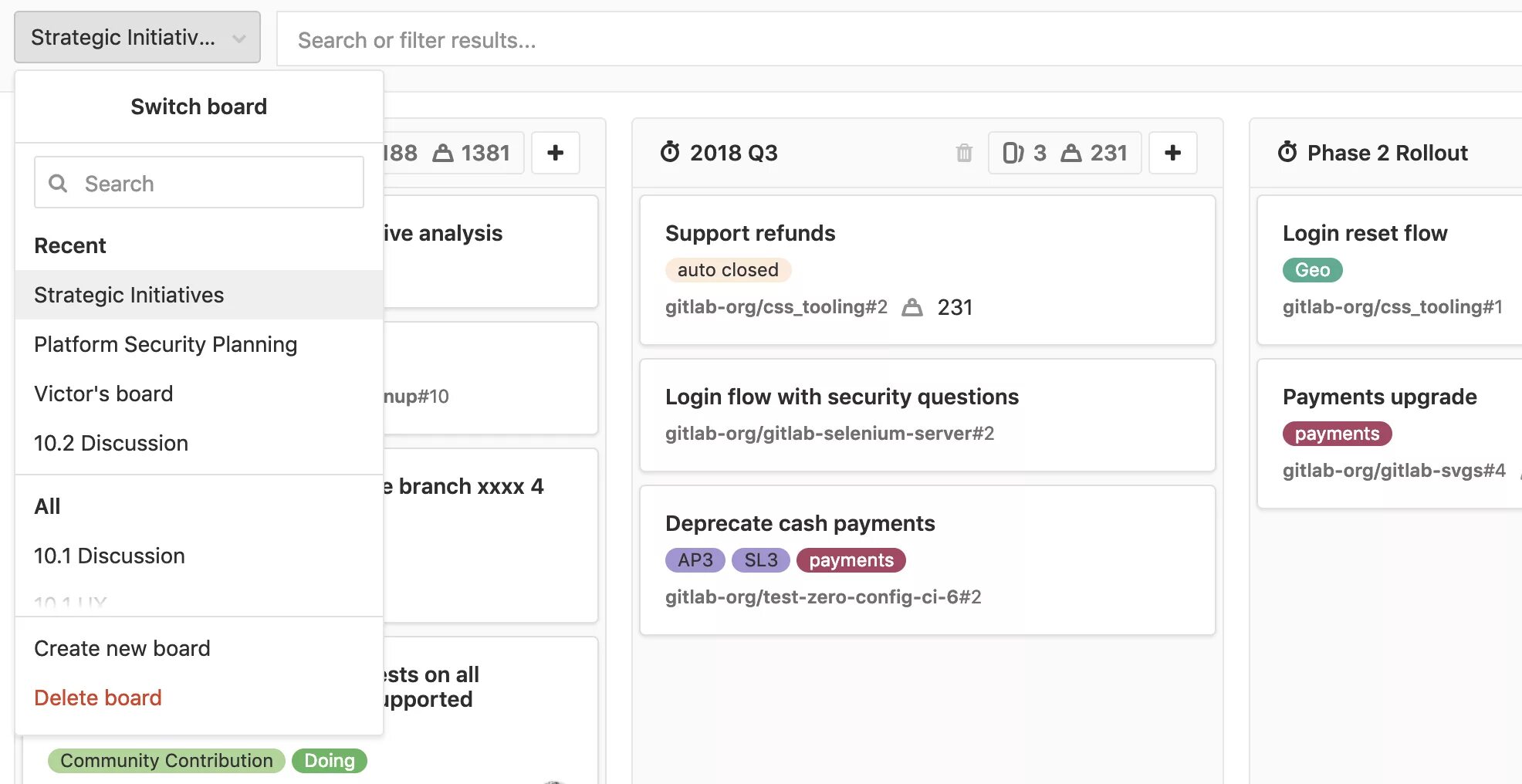Click the issue count icon in 2018 Q3
Screen dimensions: 1522x784
1013,153
